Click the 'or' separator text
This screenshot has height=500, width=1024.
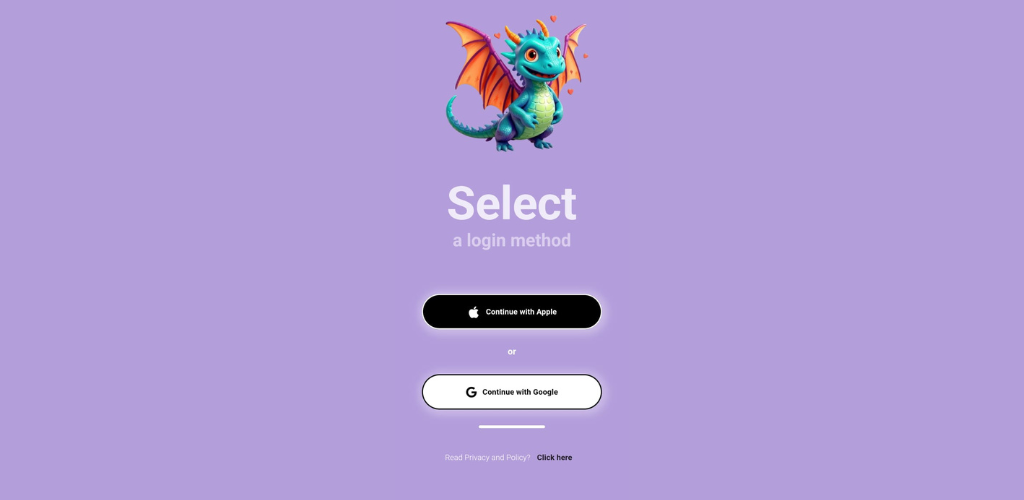(512, 352)
